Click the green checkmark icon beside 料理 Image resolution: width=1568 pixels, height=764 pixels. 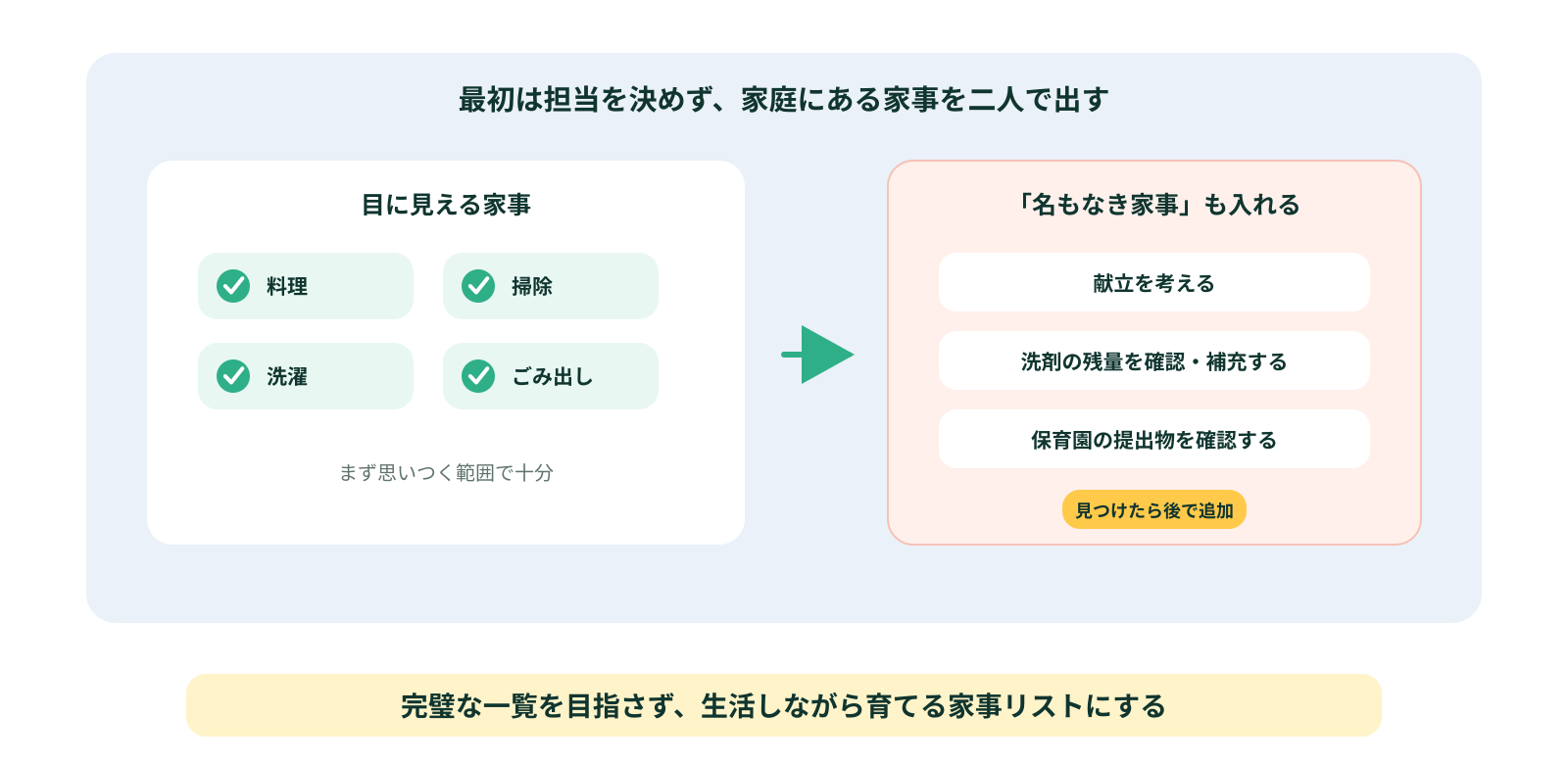tap(233, 286)
